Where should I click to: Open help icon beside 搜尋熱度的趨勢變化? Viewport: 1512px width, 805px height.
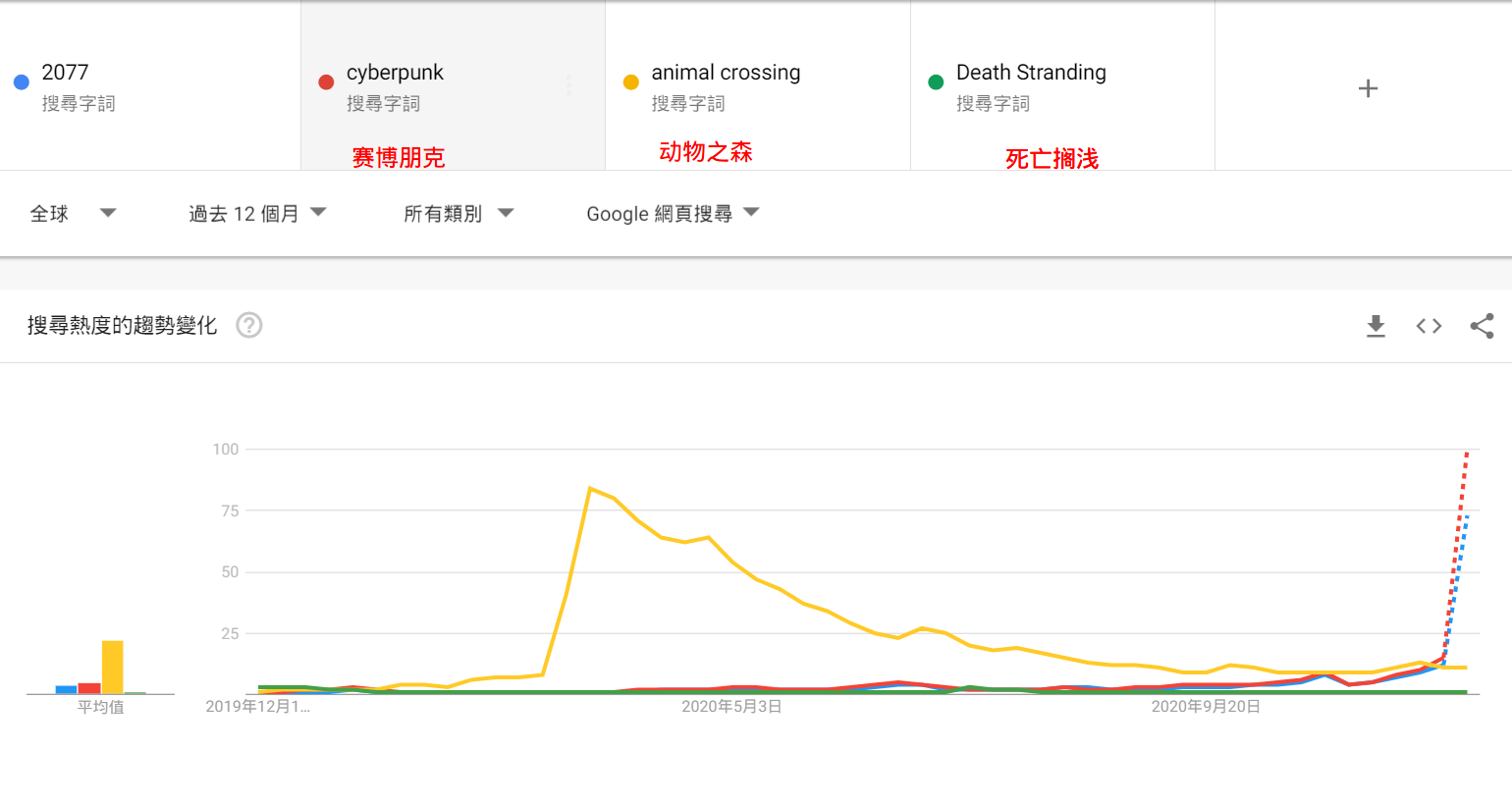tap(249, 325)
